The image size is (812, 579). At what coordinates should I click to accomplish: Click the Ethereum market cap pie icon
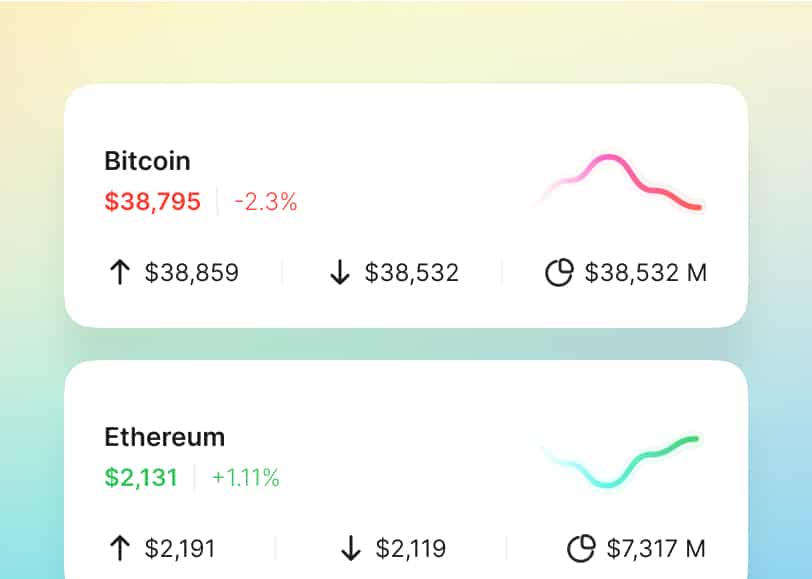[x=581, y=548]
